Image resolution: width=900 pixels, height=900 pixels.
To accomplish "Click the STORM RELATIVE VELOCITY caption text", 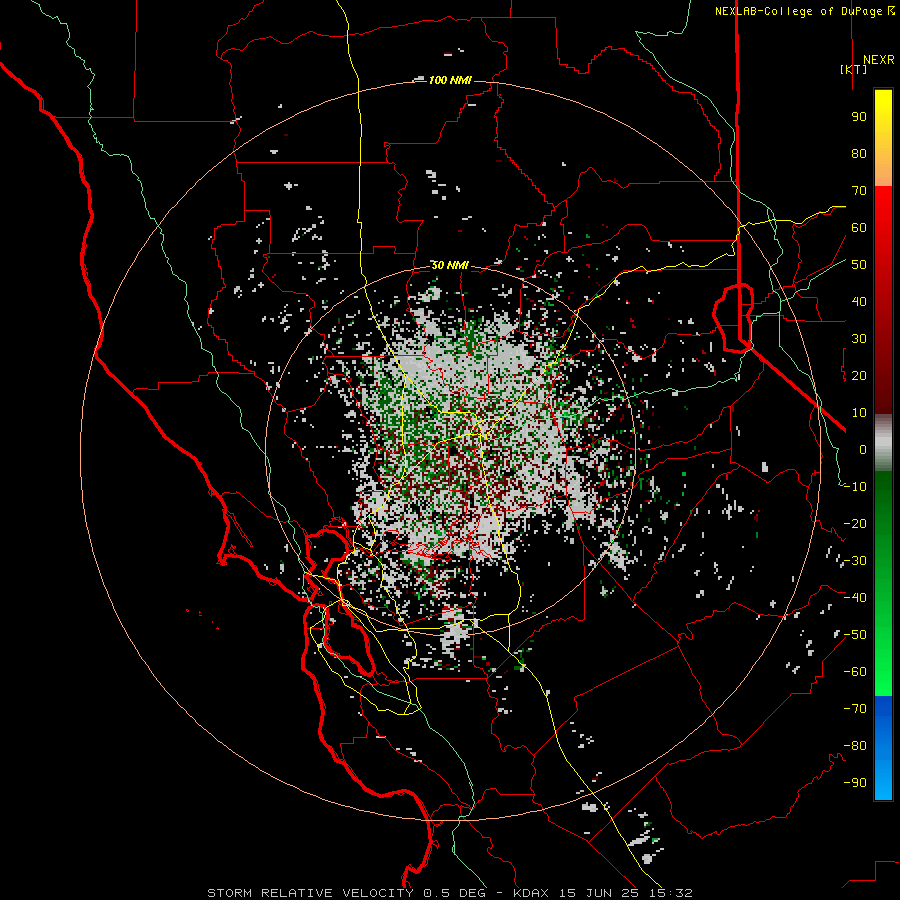I will click(310, 893).
